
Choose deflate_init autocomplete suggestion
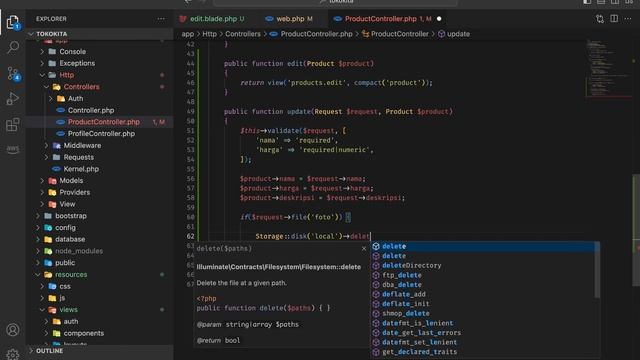click(x=483, y=304)
